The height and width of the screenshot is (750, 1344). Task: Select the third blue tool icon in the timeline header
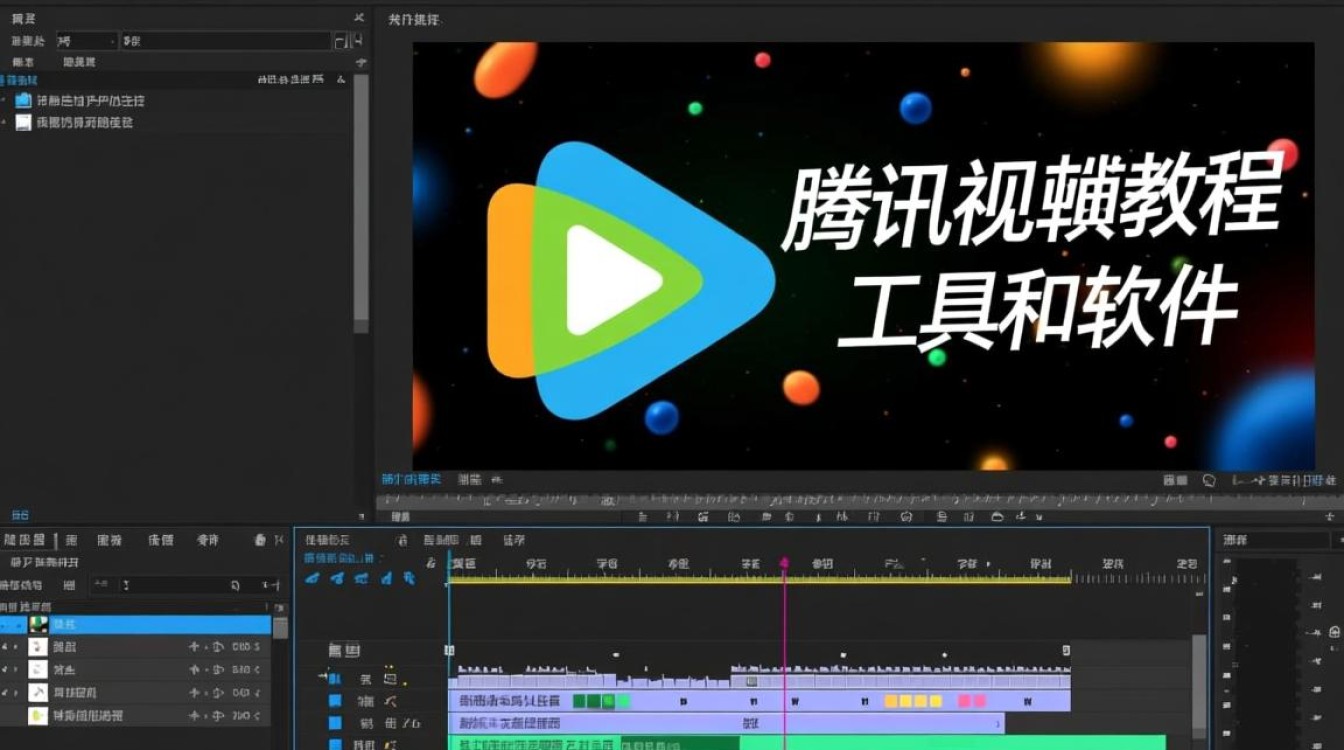click(x=361, y=578)
